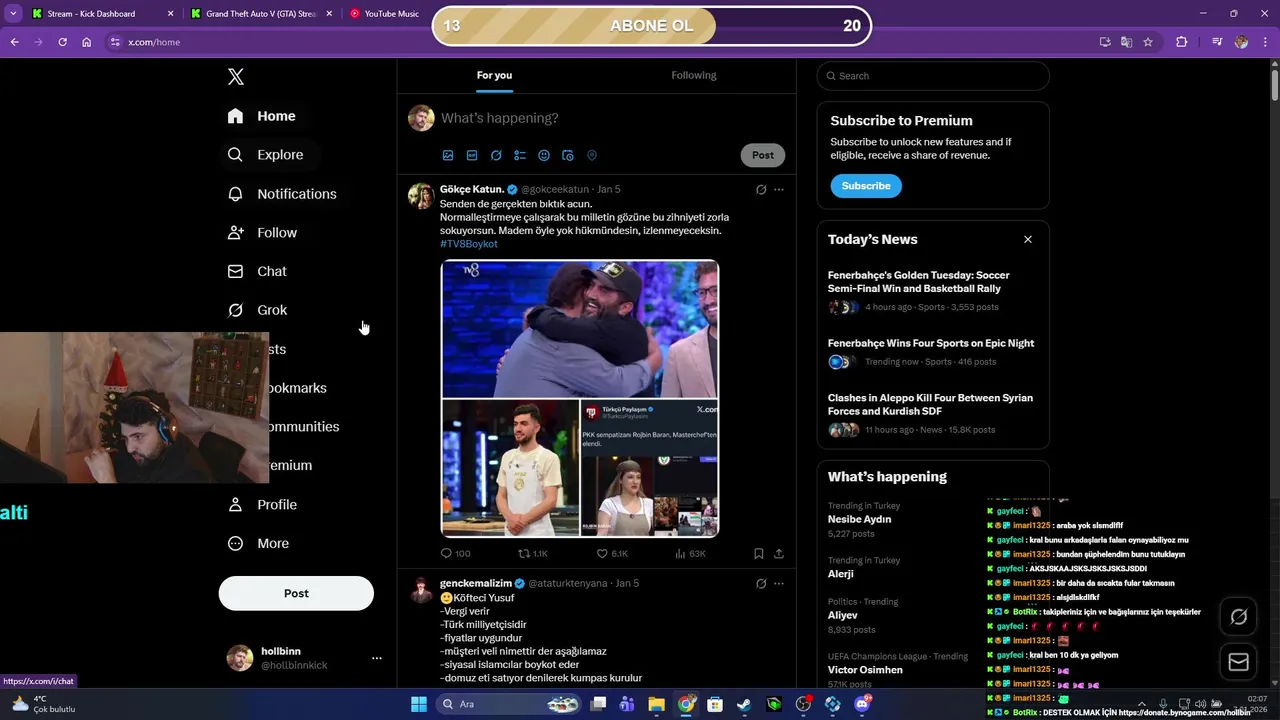Open more options on genckemalizim's post
Screen dimensions: 1280x720
point(779,584)
